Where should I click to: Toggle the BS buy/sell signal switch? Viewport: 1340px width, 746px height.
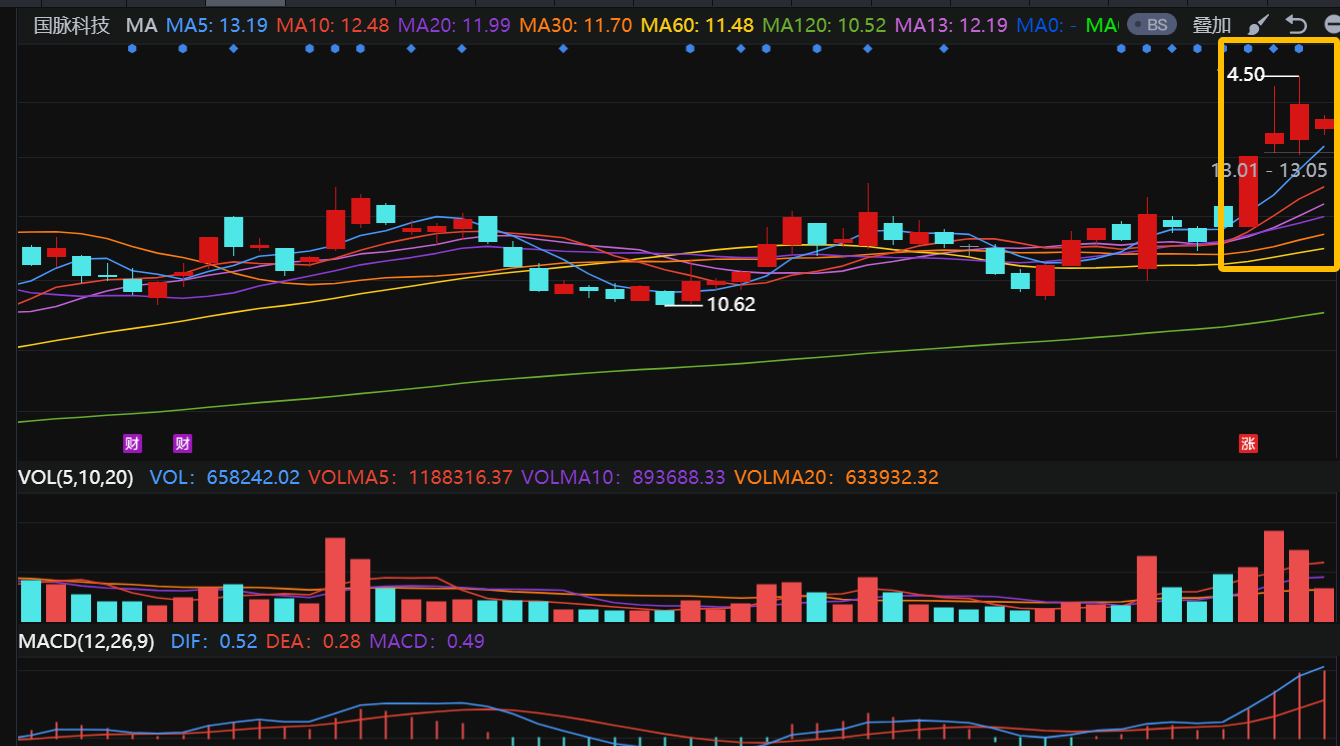[1151, 25]
